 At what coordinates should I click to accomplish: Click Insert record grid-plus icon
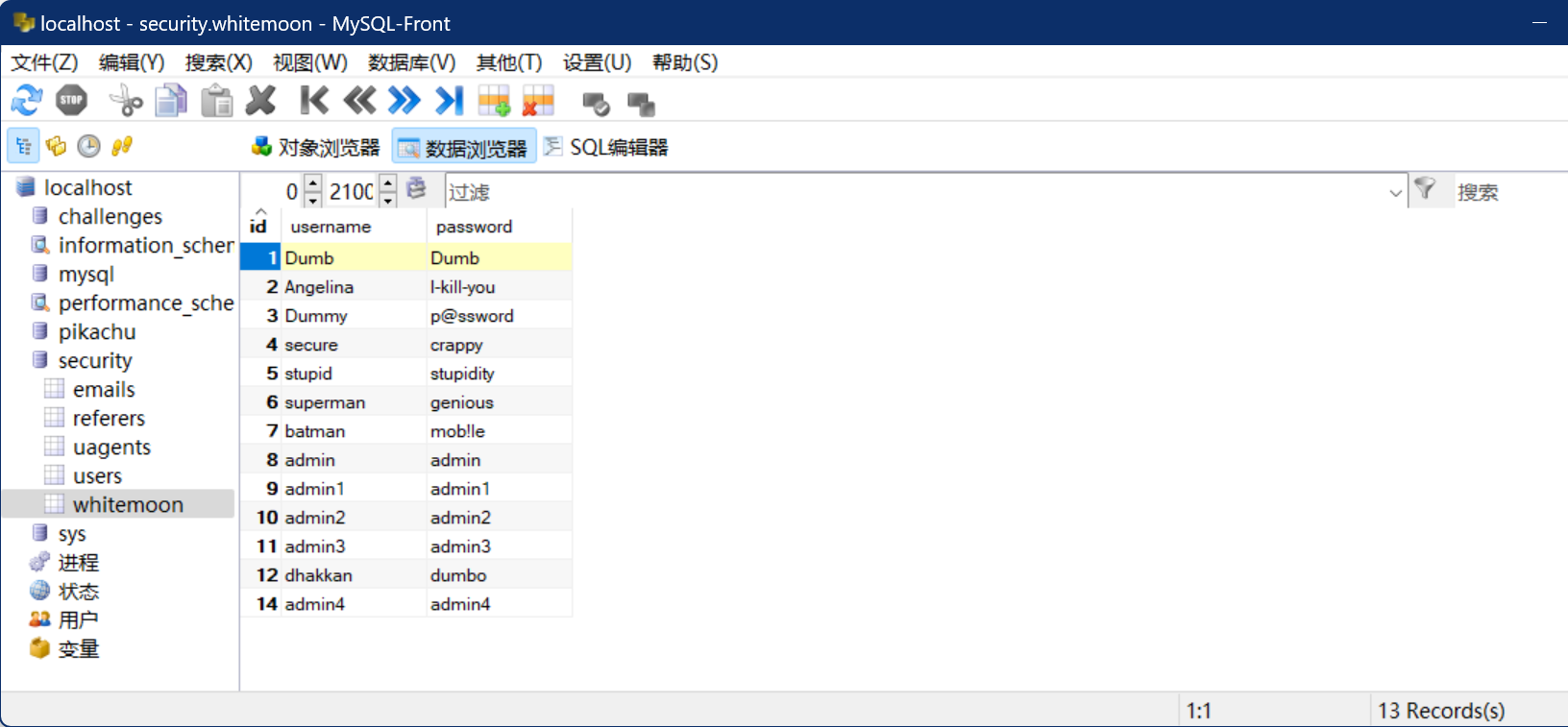(494, 100)
